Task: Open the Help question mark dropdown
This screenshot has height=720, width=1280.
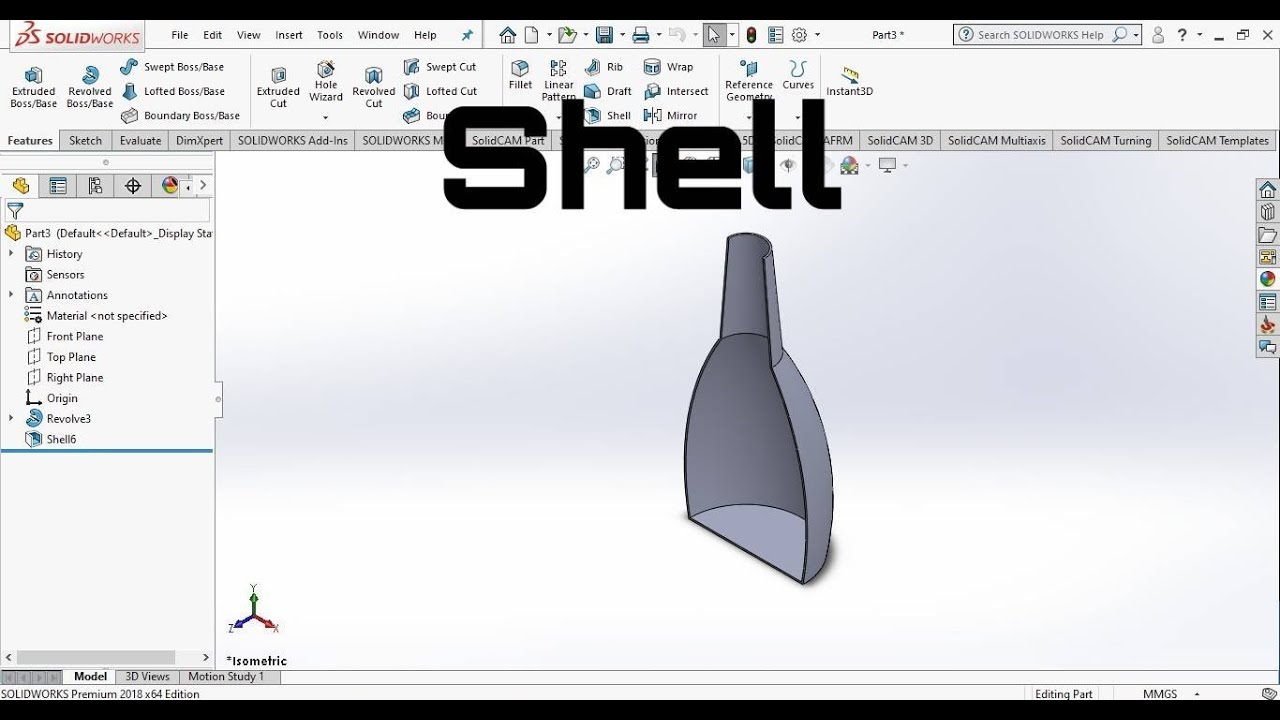Action: click(1199, 35)
